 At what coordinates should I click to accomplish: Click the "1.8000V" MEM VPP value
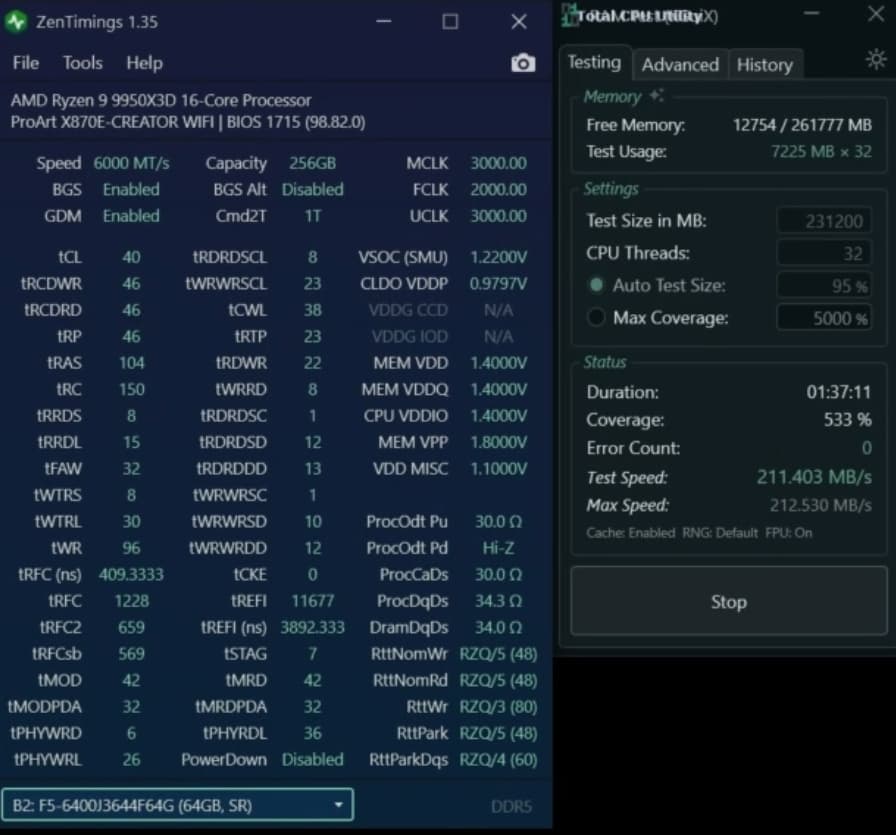[x=498, y=442]
